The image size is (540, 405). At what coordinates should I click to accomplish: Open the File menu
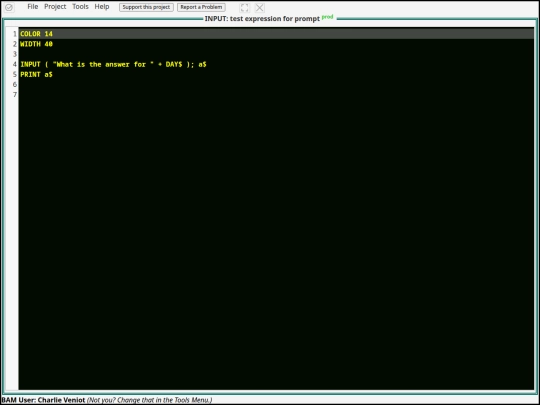click(x=33, y=7)
